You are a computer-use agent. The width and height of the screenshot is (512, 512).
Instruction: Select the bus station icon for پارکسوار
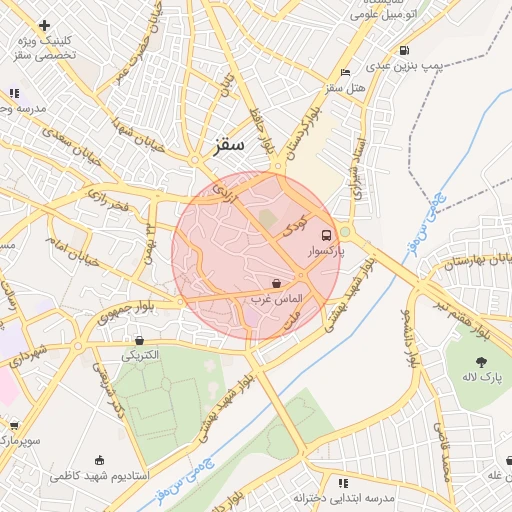click(x=326, y=235)
